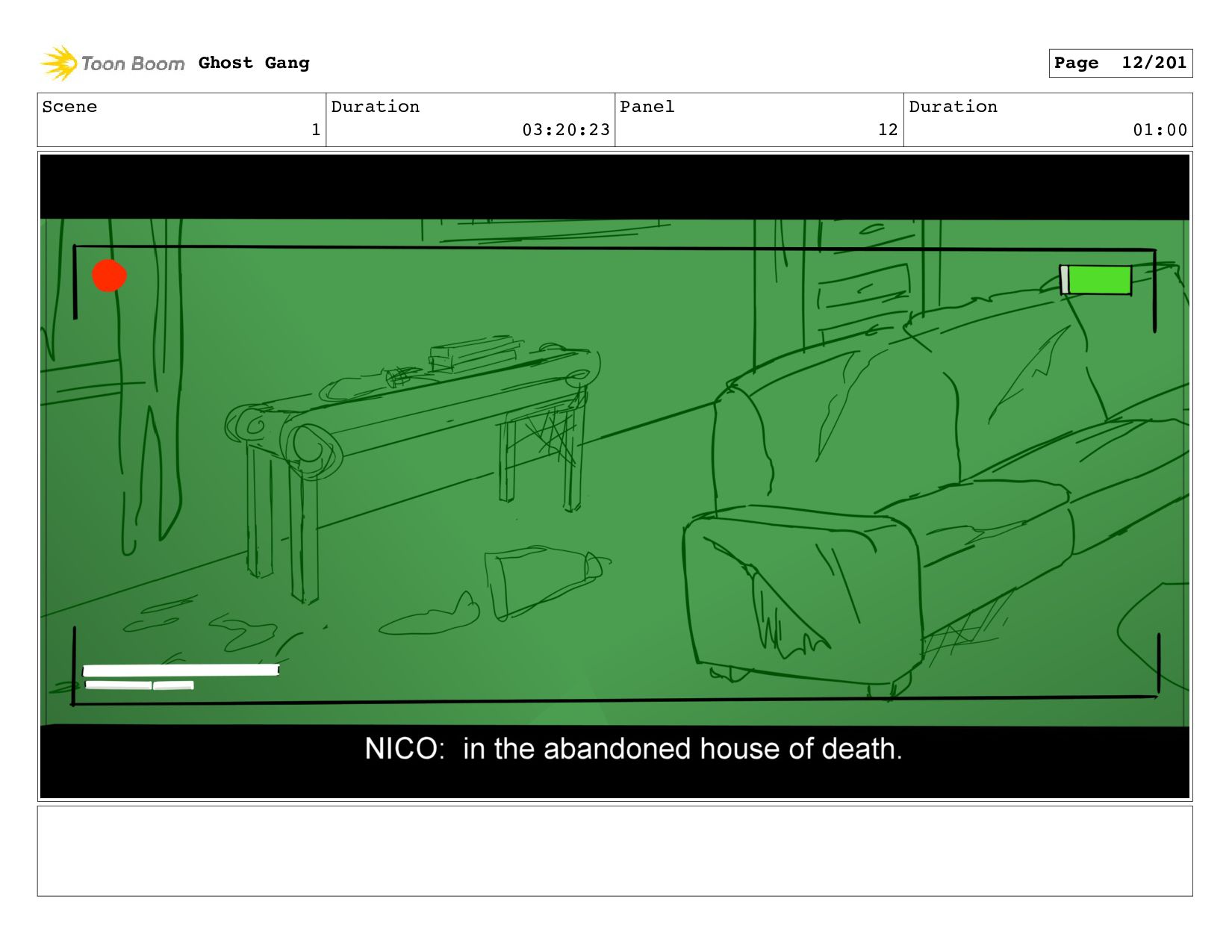The height and width of the screenshot is (952, 1232).
Task: Click the 'Scene' header label
Action: coord(69,107)
